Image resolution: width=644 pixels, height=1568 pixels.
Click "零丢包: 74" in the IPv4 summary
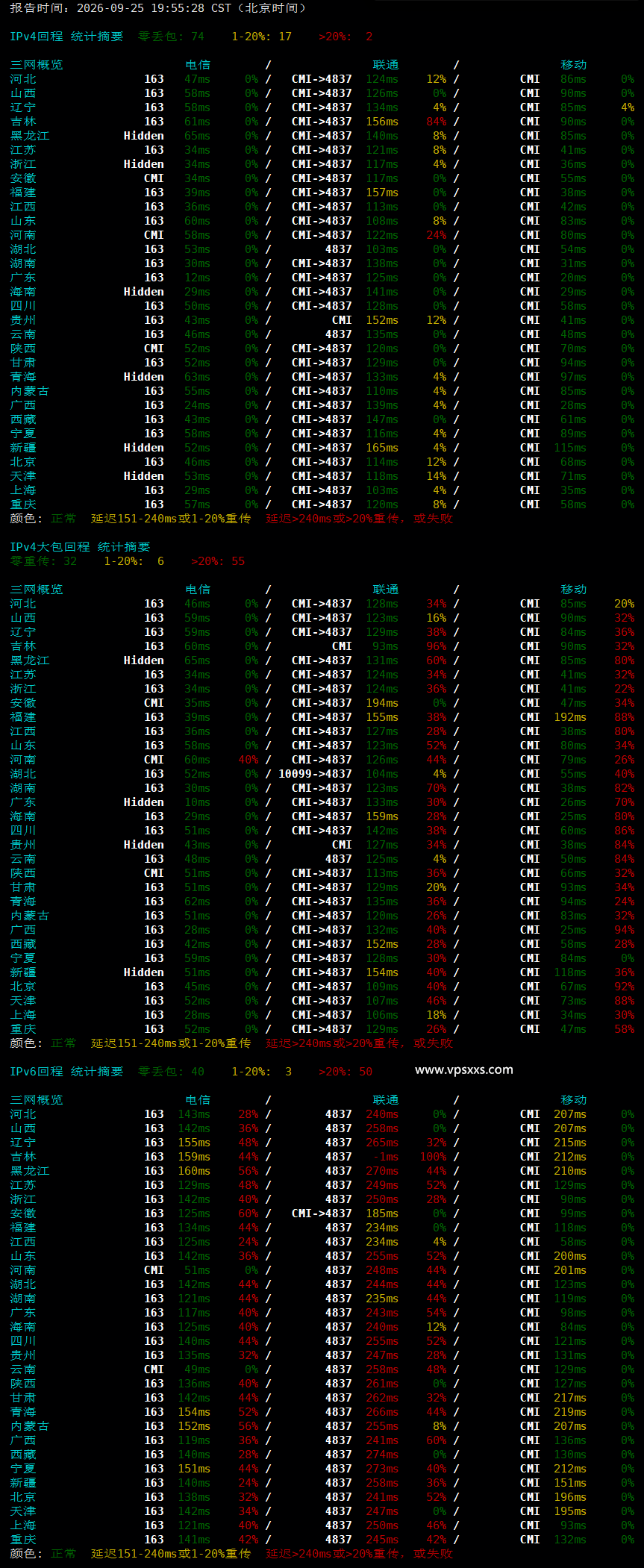click(x=171, y=37)
